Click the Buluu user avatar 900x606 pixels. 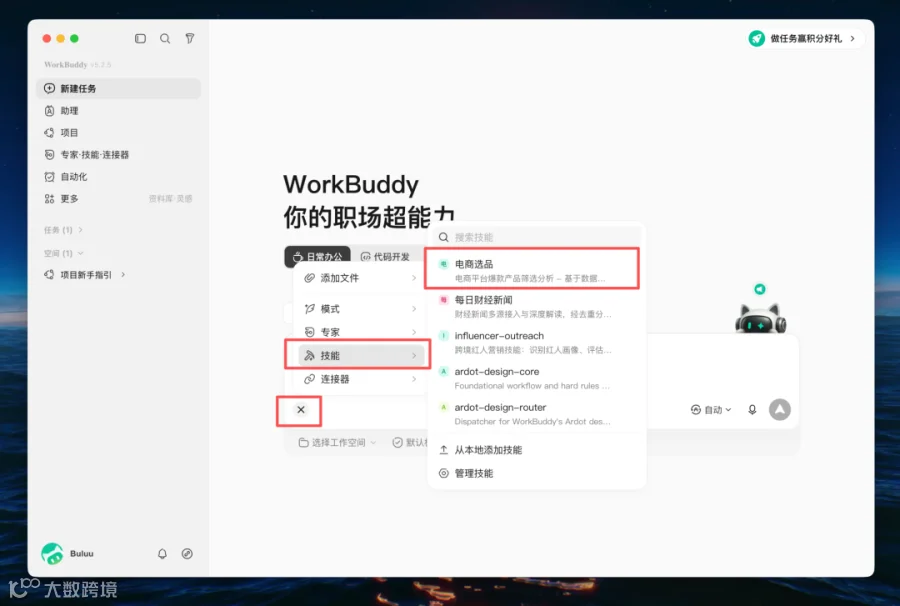[x=52, y=554]
